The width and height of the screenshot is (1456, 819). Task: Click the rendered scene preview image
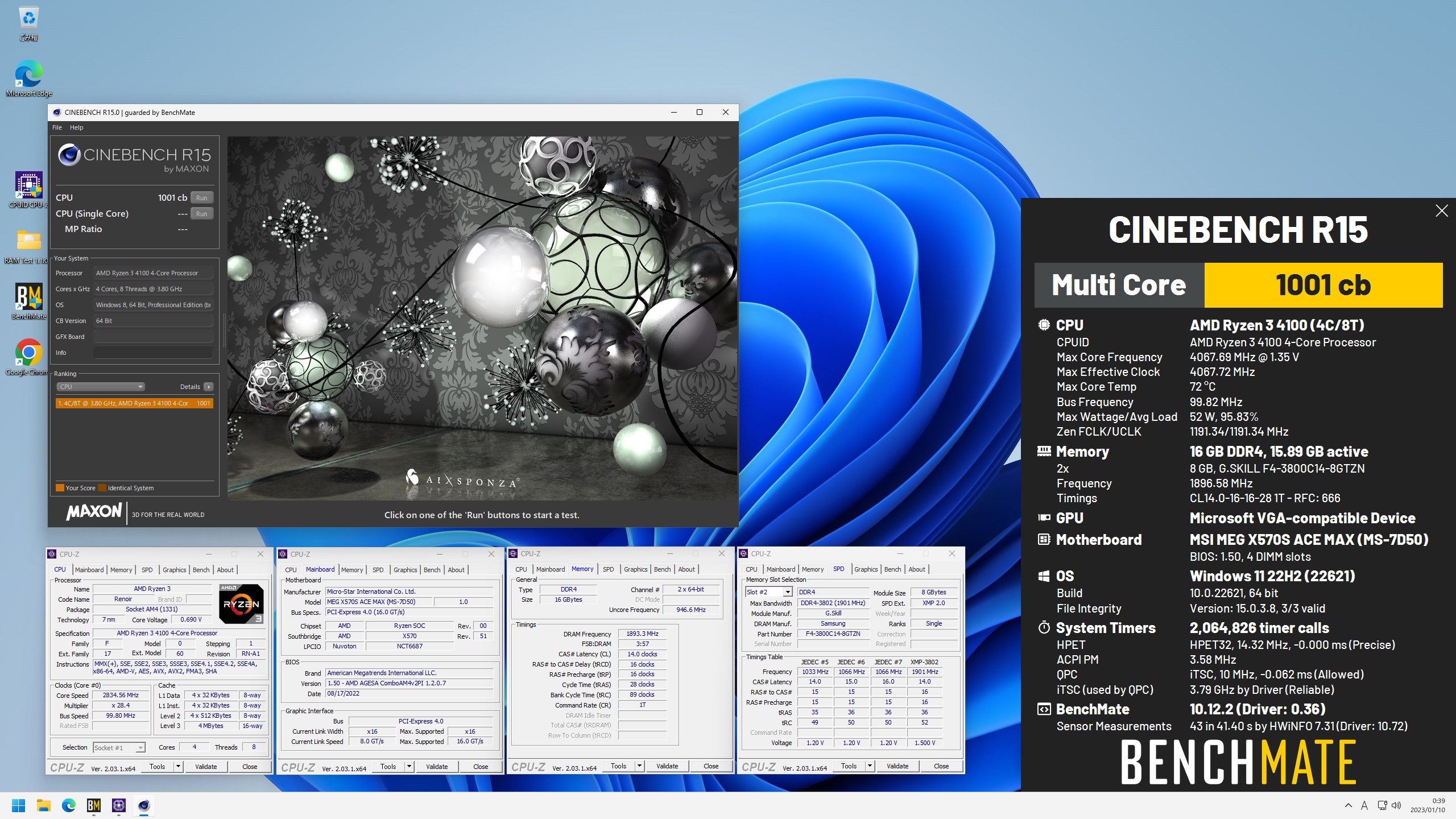[482, 318]
